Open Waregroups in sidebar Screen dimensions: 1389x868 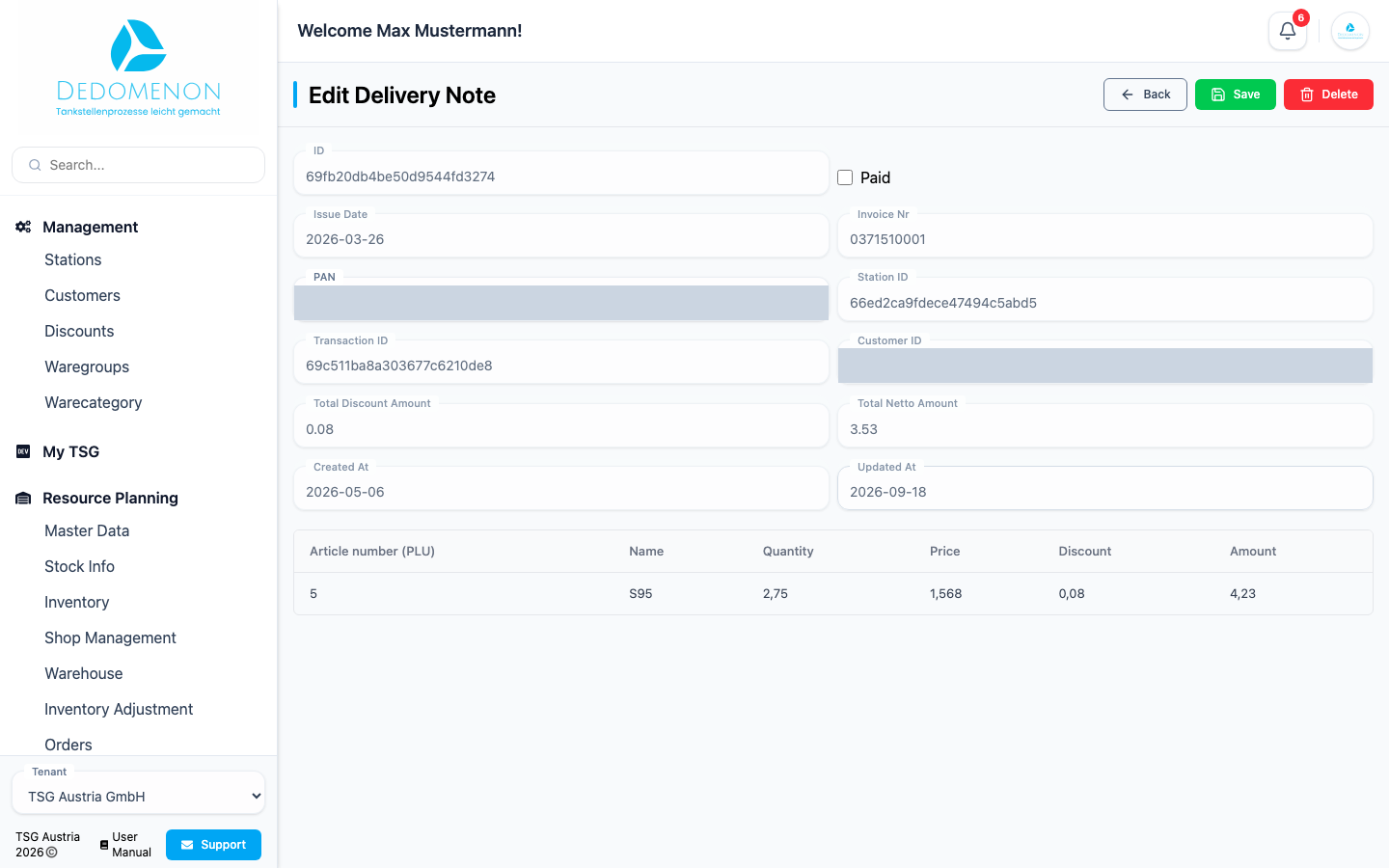[87, 366]
